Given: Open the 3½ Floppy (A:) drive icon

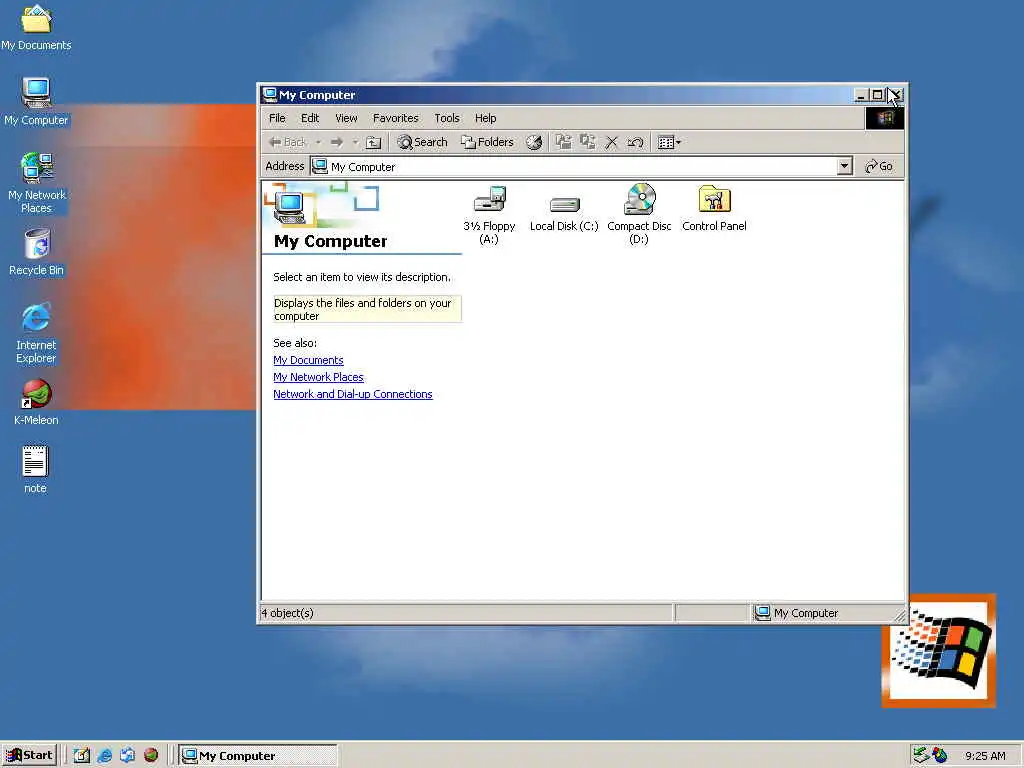Looking at the screenshot, I should click(x=489, y=199).
